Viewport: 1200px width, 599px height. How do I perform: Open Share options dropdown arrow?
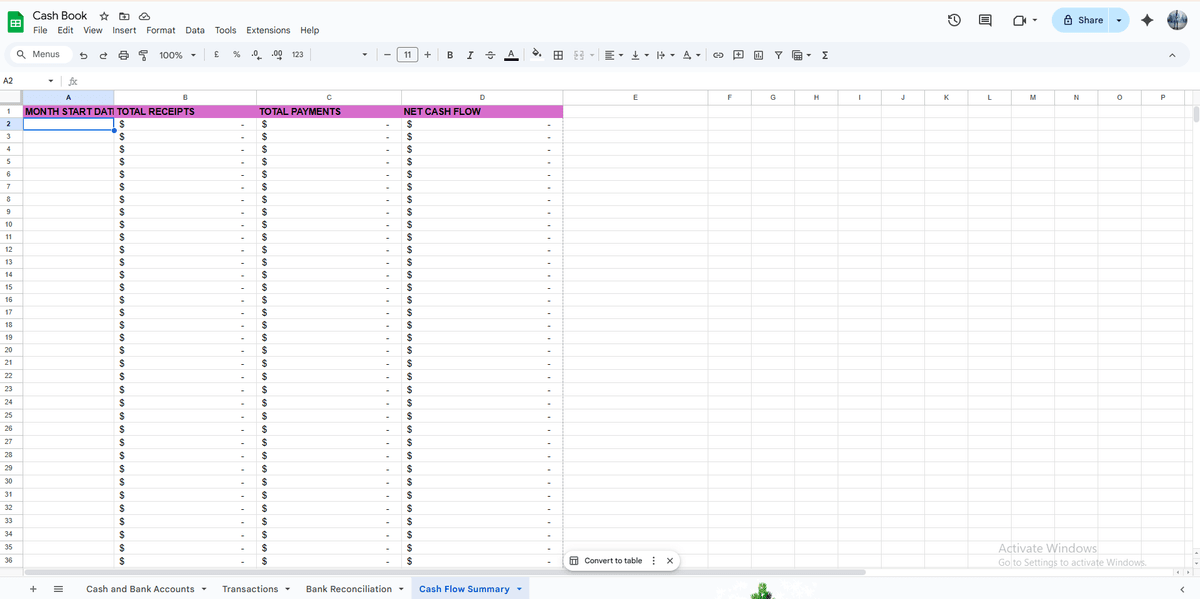coord(1119,20)
